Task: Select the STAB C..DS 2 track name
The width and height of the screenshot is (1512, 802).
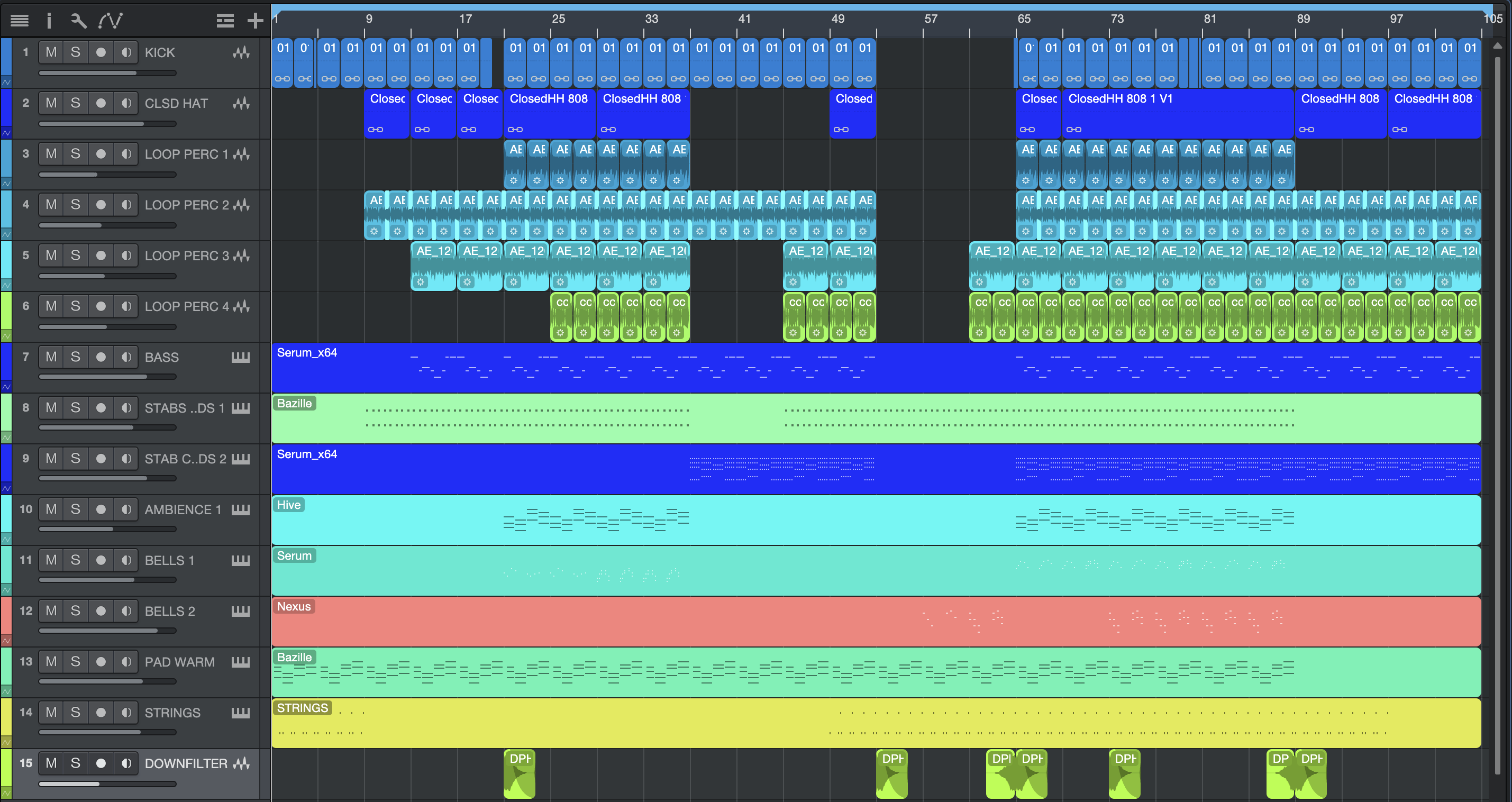Action: pos(186,459)
